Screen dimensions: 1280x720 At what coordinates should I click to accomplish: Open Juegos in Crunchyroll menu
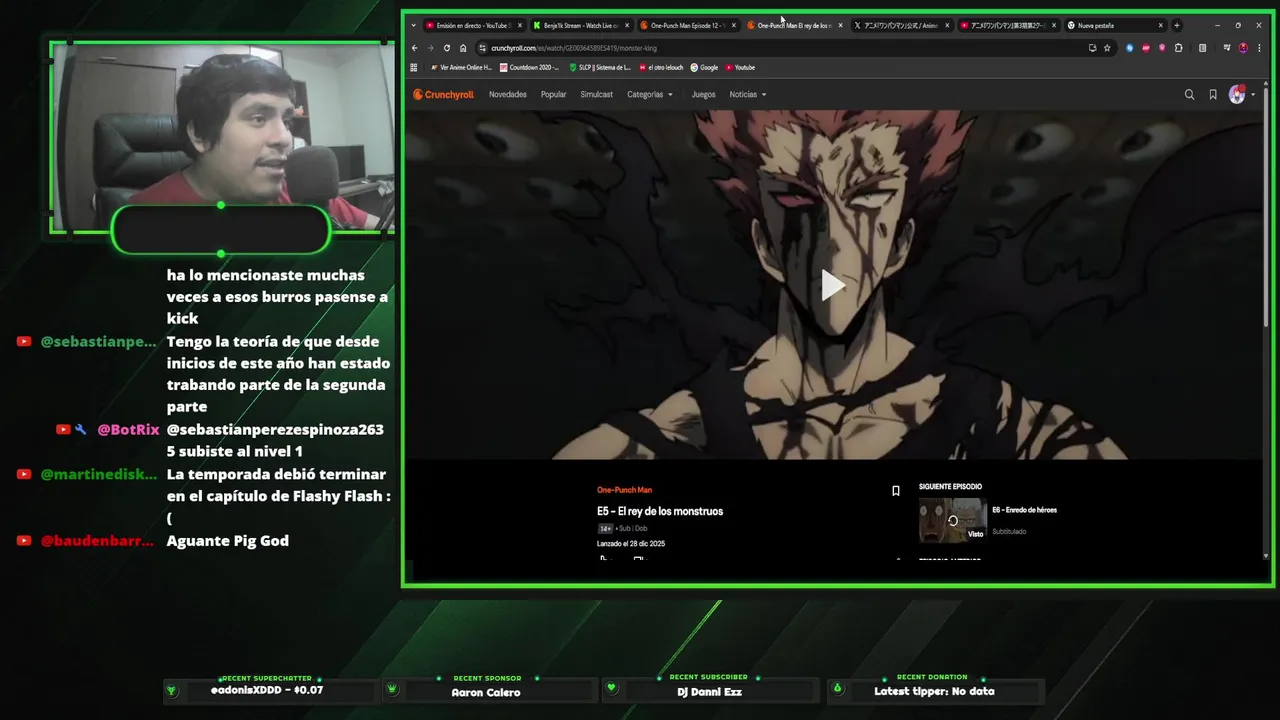point(704,95)
